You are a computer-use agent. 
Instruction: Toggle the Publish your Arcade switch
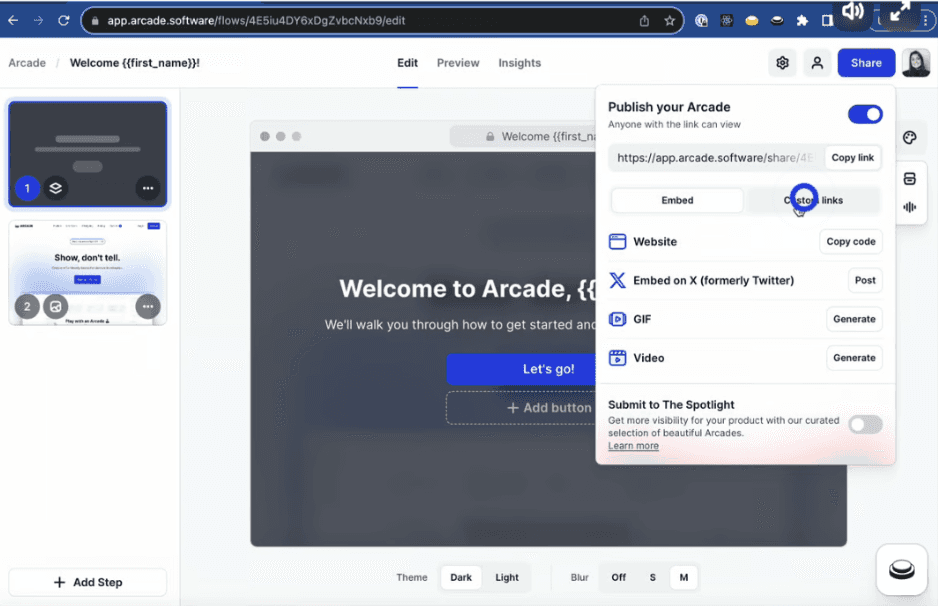865,114
